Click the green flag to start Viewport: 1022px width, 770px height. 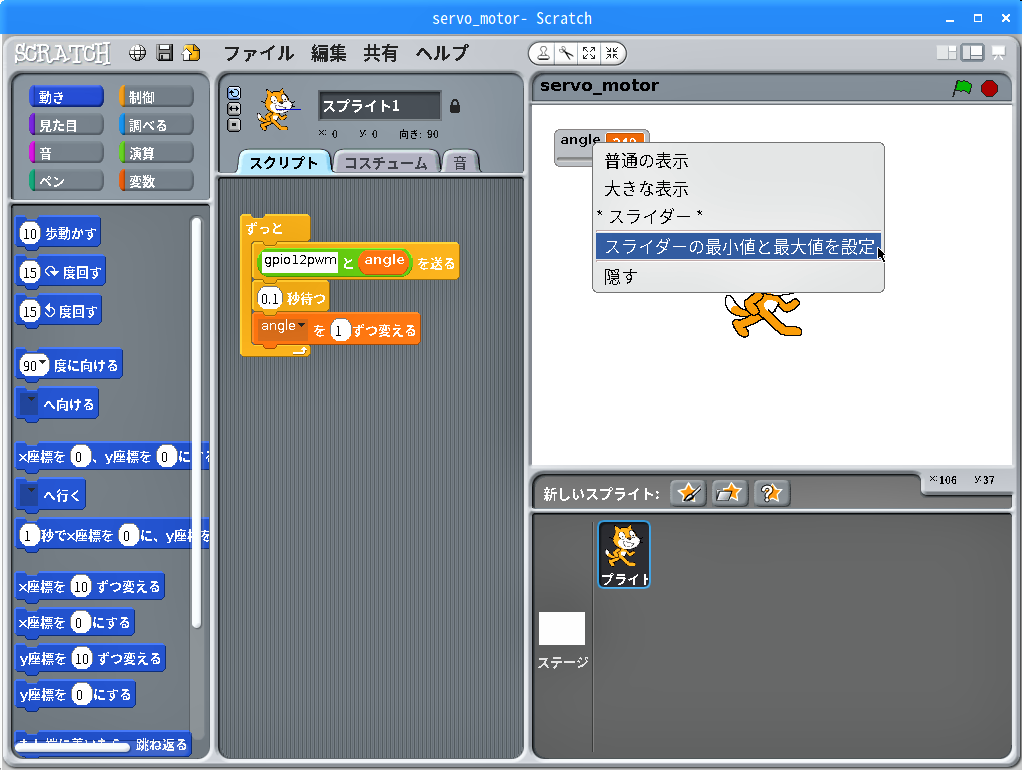962,88
